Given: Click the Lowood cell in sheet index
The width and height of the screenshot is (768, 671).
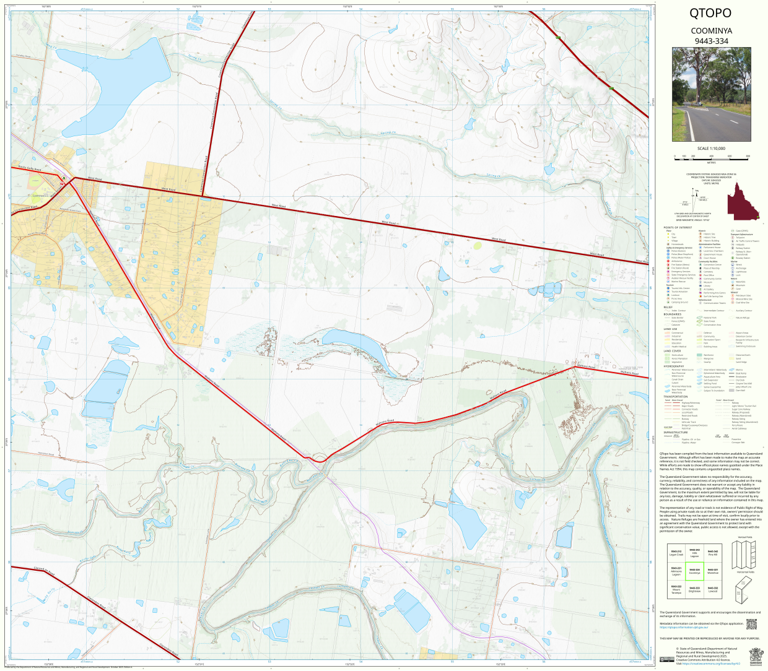Looking at the screenshot, I should 713,590.
